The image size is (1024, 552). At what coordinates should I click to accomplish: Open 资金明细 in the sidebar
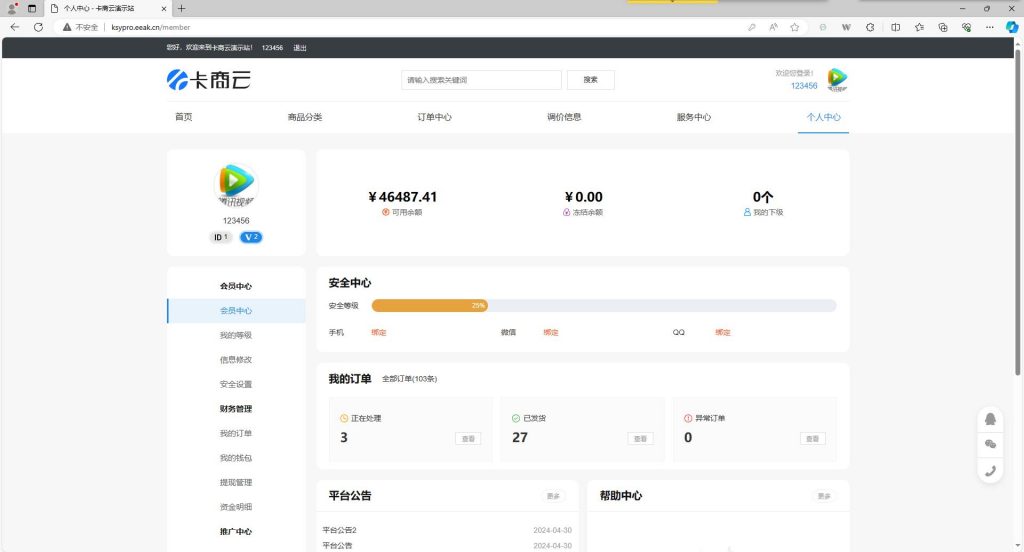pos(236,507)
